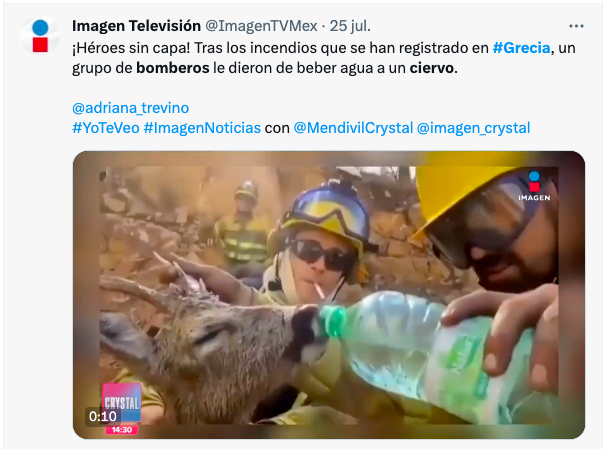
Task: Click the IMAGEN watermark logo in video
Action: tap(534, 186)
